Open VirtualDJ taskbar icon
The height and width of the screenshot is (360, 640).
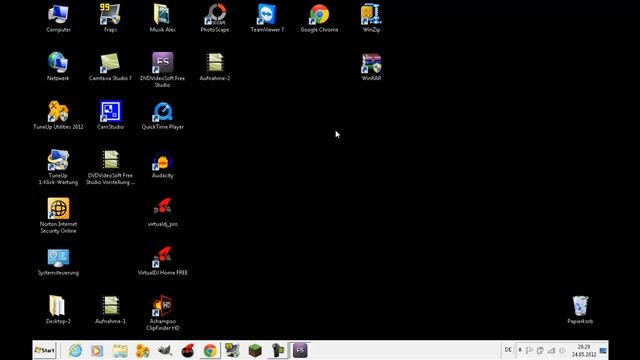pyautogui.click(x=187, y=350)
